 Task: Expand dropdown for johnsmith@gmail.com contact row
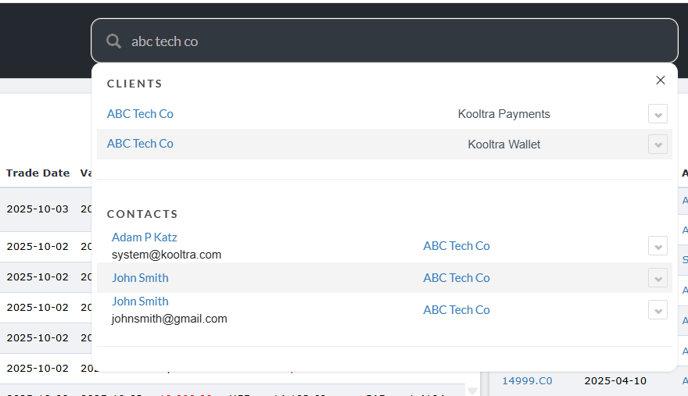[658, 310]
